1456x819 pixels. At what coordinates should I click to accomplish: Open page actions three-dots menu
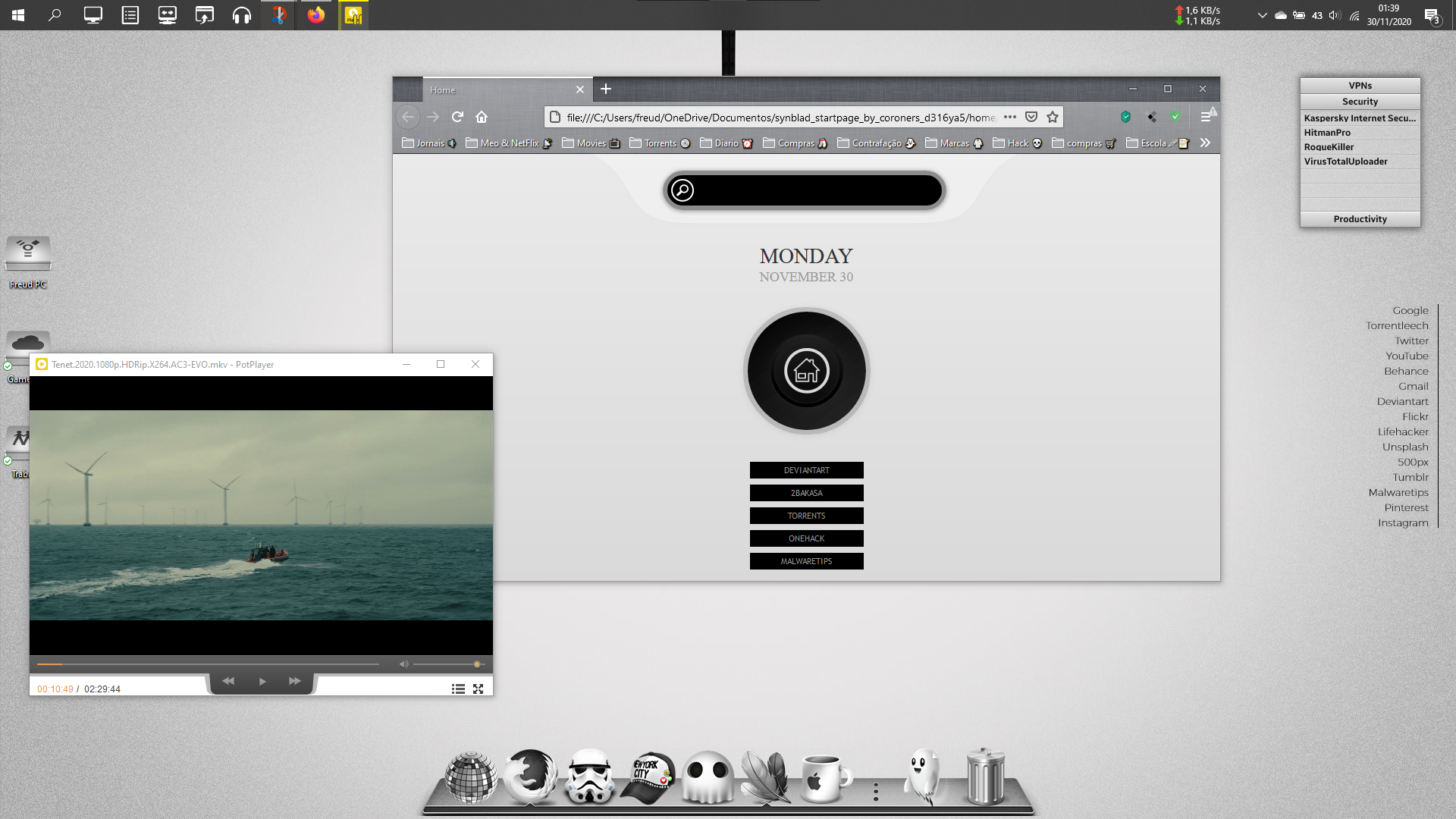tap(1010, 117)
